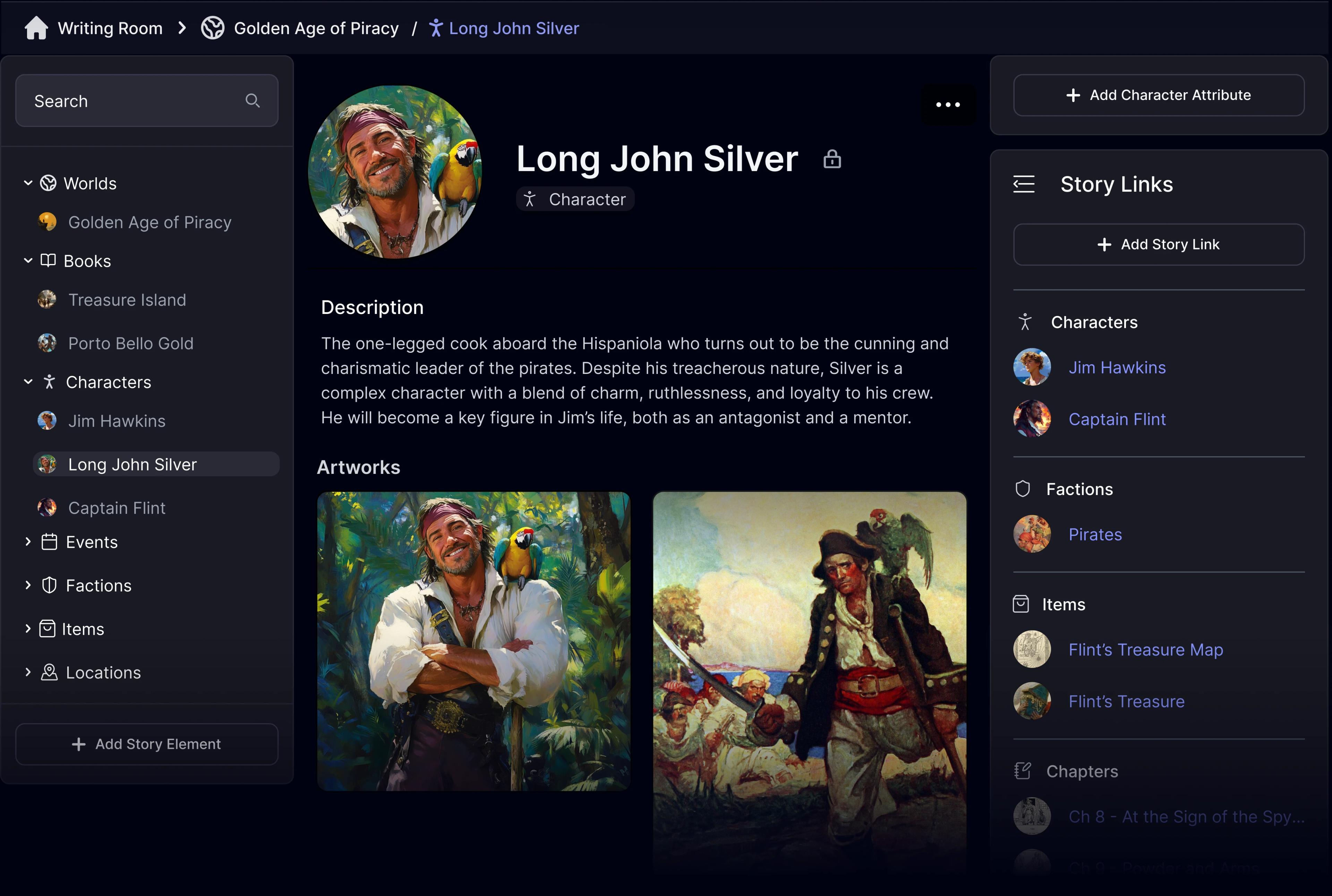Collapse the Characters section chevron in sidebar
1332x896 pixels.
click(x=27, y=382)
